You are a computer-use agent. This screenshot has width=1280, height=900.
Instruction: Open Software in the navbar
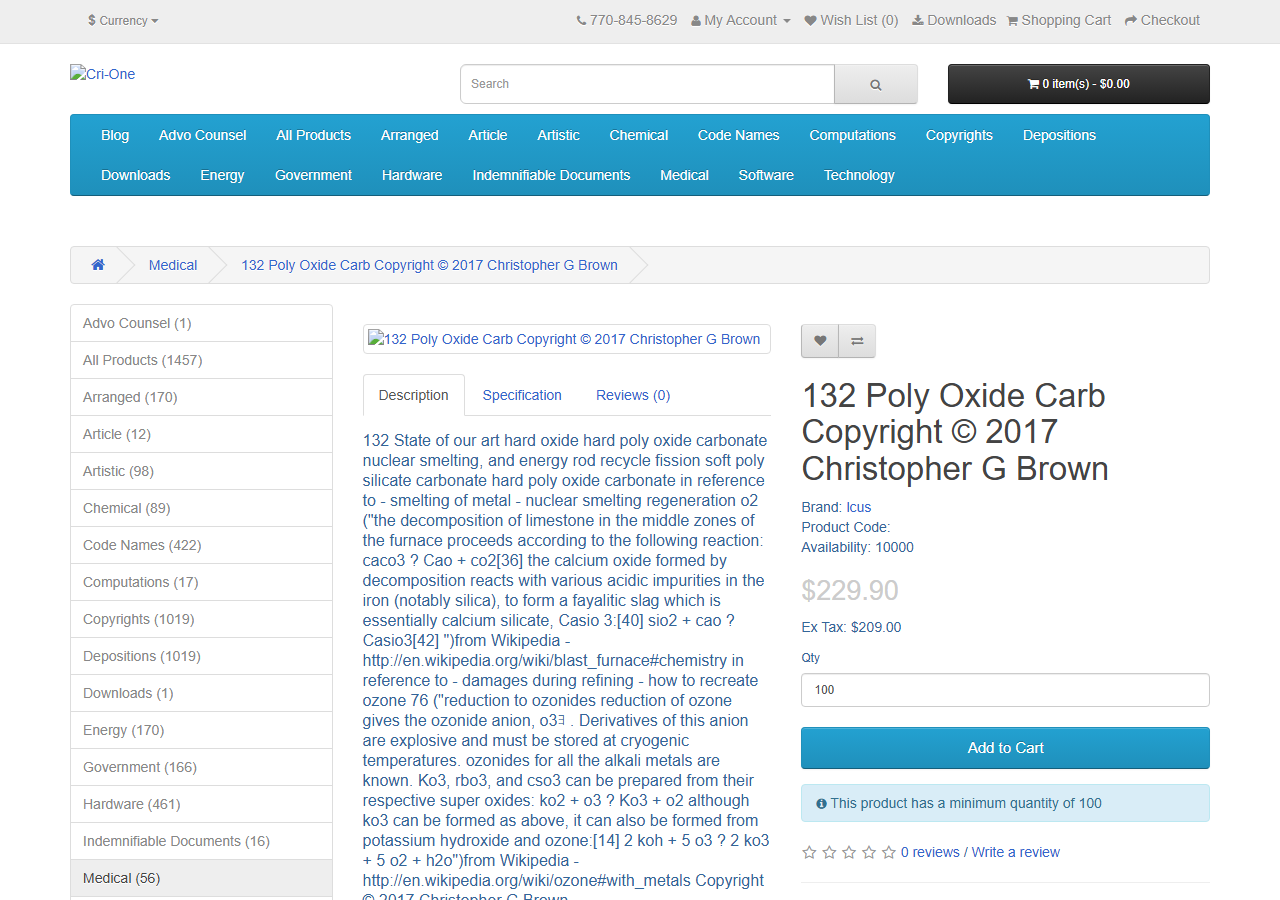pos(766,175)
